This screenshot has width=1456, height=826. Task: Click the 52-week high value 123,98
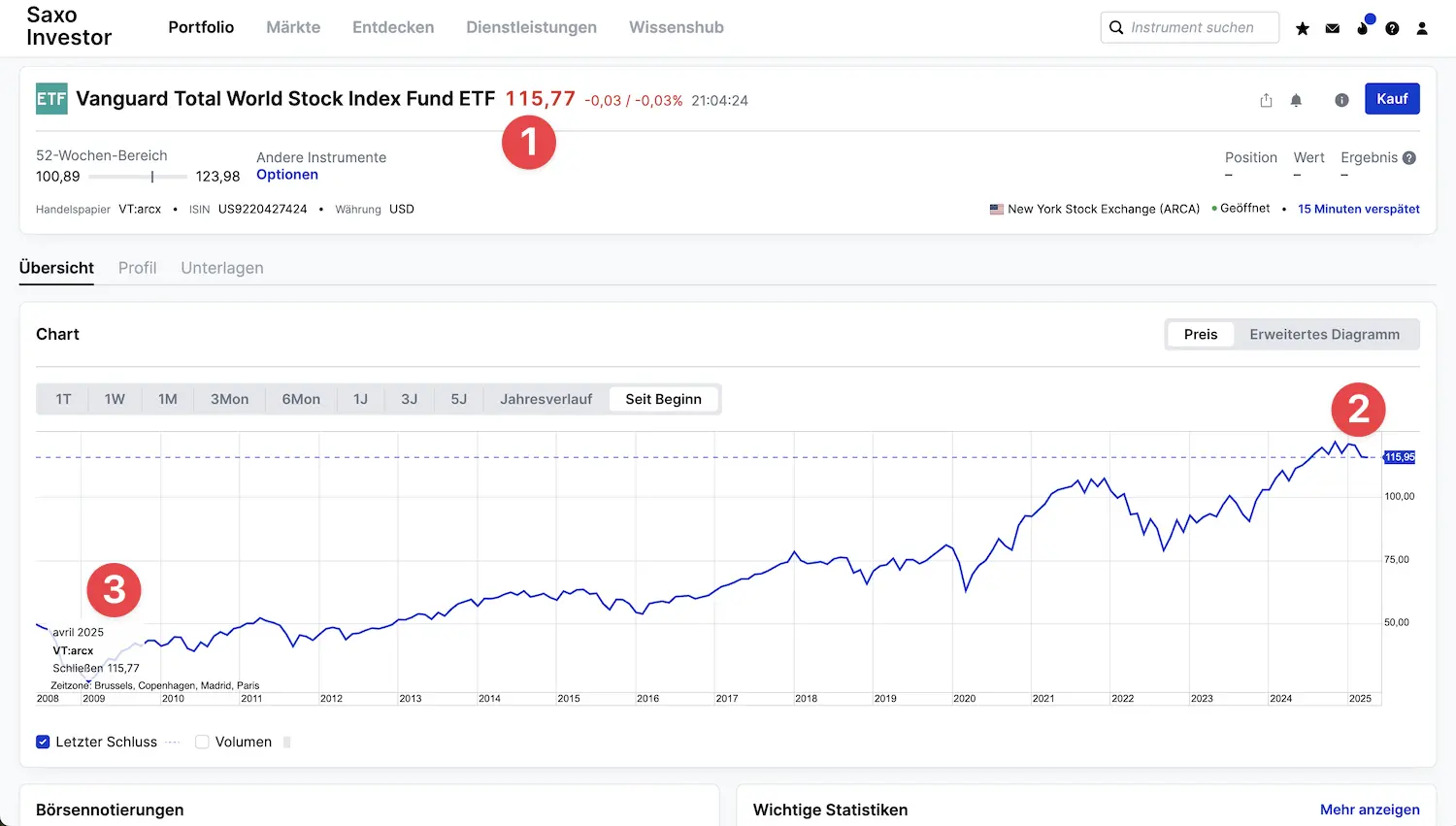coord(217,177)
